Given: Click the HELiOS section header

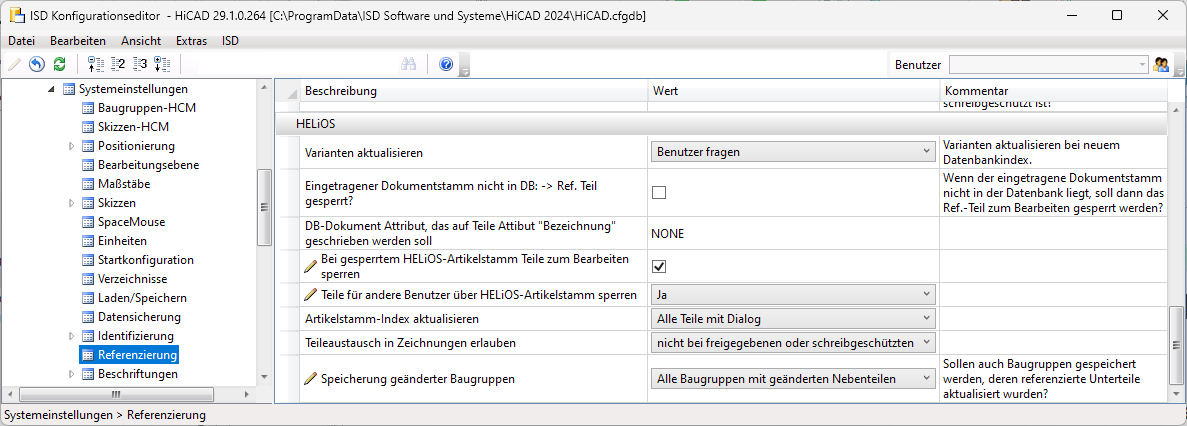Looking at the screenshot, I should (721, 123).
